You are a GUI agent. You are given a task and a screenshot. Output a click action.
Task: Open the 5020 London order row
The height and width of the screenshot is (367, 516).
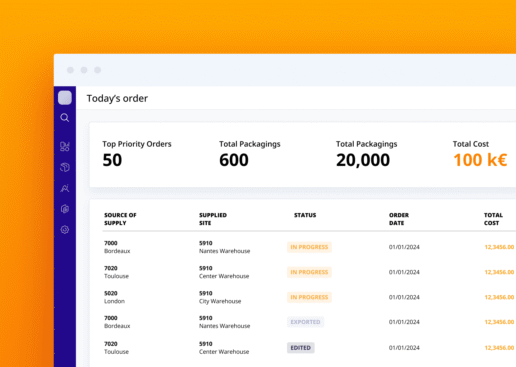[x=308, y=297]
